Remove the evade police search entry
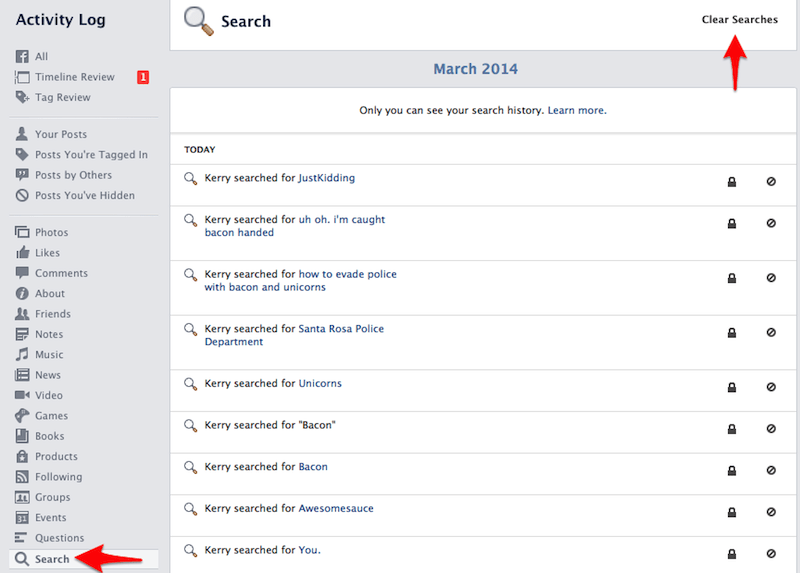This screenshot has width=800, height=573. (x=771, y=278)
